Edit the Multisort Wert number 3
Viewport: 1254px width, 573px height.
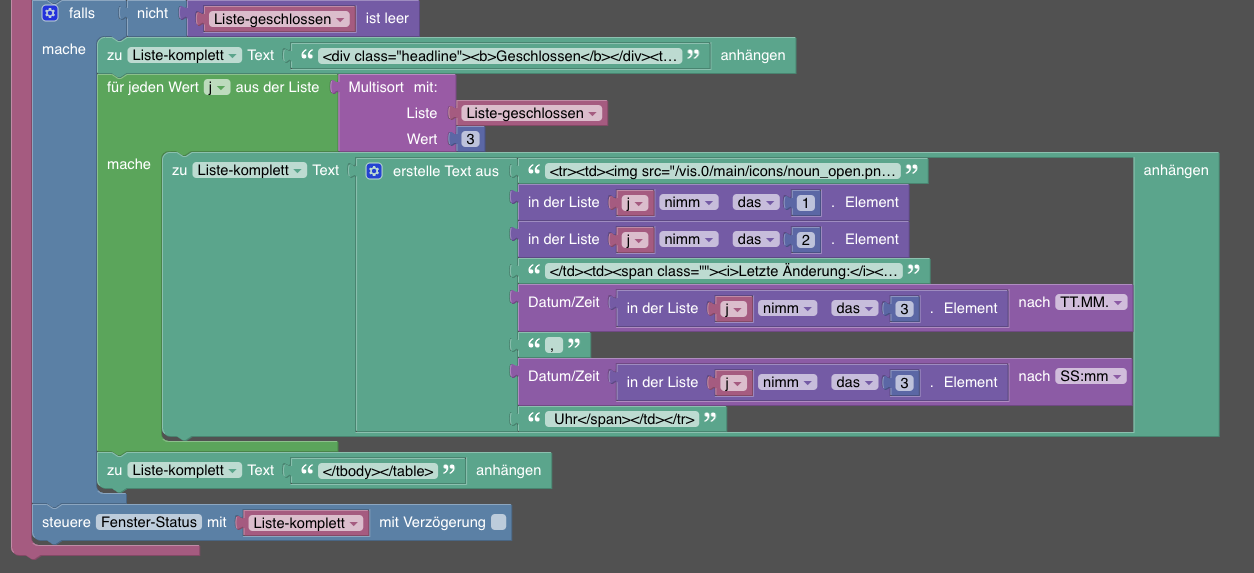point(470,139)
